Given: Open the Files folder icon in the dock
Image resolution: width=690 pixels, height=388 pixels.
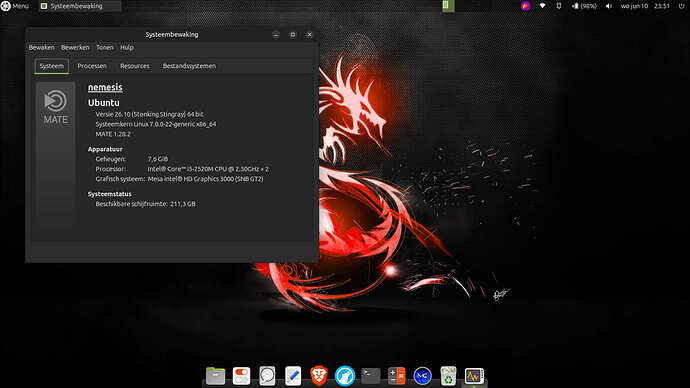Looking at the screenshot, I should coord(215,376).
